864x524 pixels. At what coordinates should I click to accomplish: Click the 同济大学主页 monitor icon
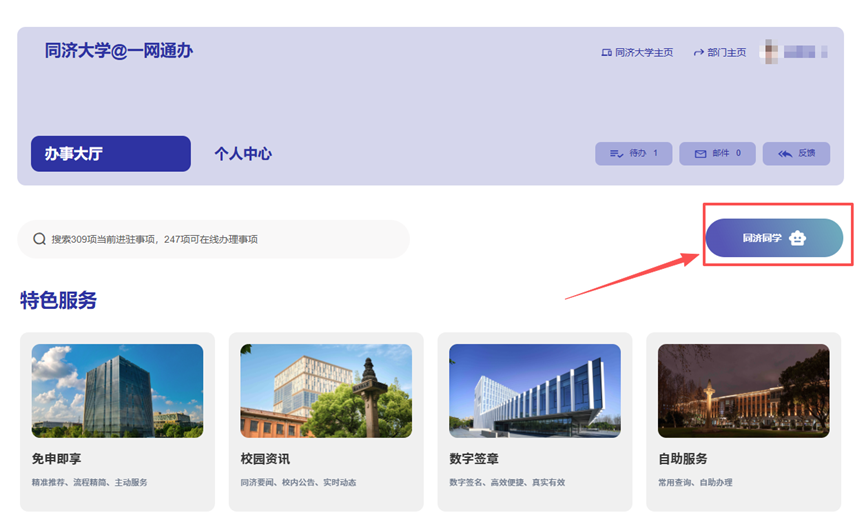coord(606,53)
